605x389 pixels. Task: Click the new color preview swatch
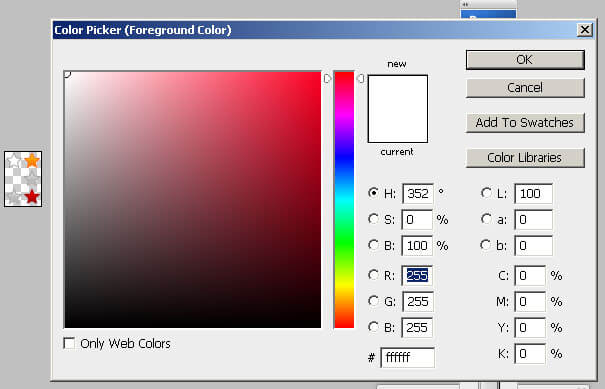[398, 92]
